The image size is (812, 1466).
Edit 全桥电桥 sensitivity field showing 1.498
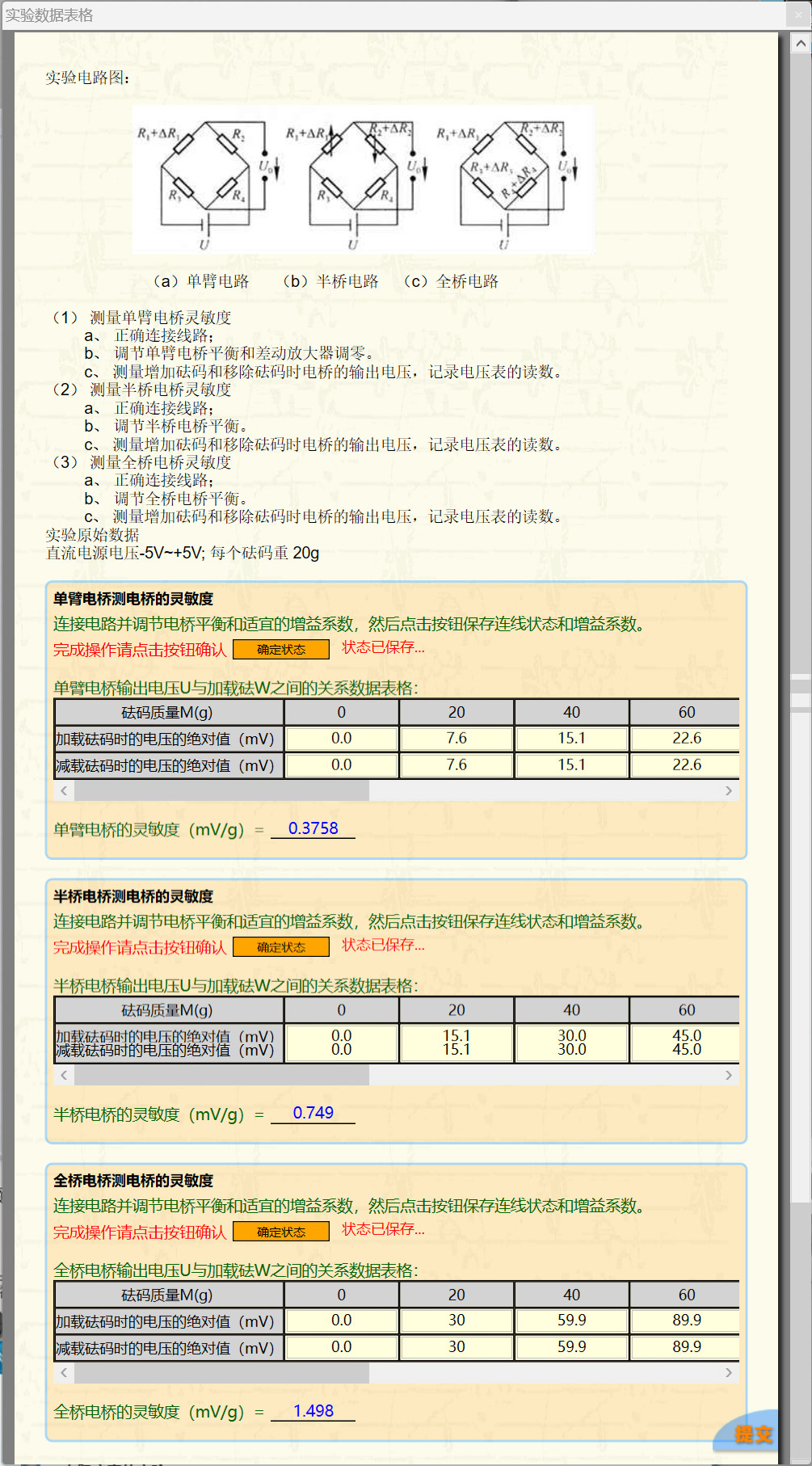coord(313,1411)
